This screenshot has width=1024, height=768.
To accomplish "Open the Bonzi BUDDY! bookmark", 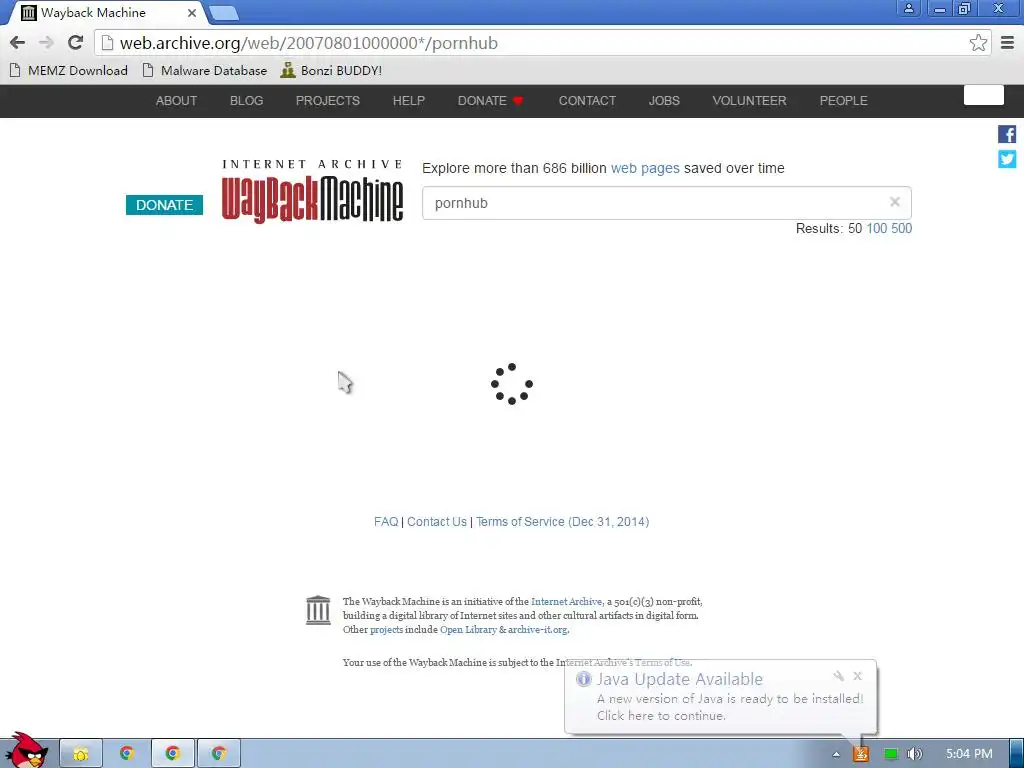I will (331, 71).
